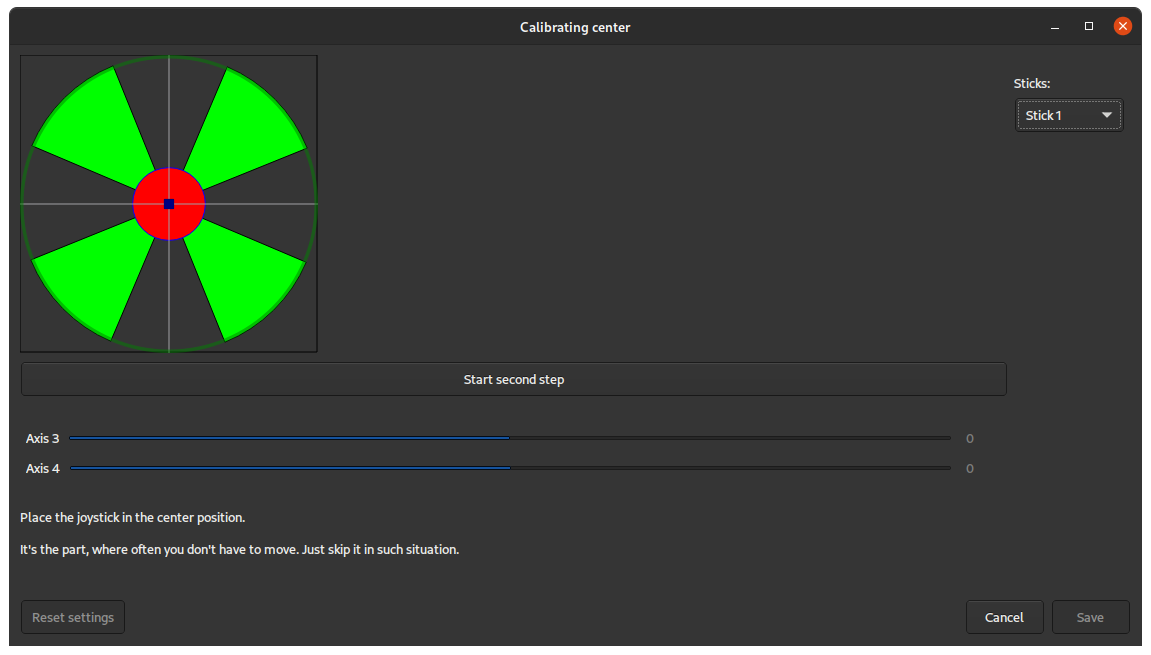Click the Axis 3 value readout showing 0
Screen dimensions: 1151x655
click(969, 437)
